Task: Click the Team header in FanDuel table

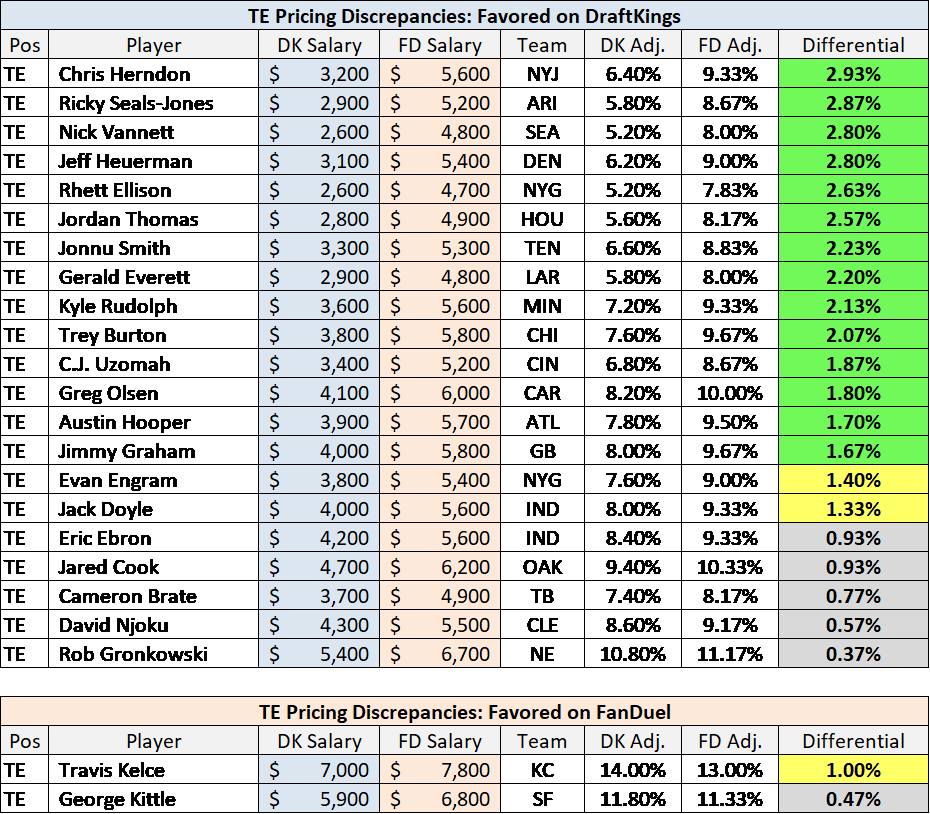Action: click(542, 741)
